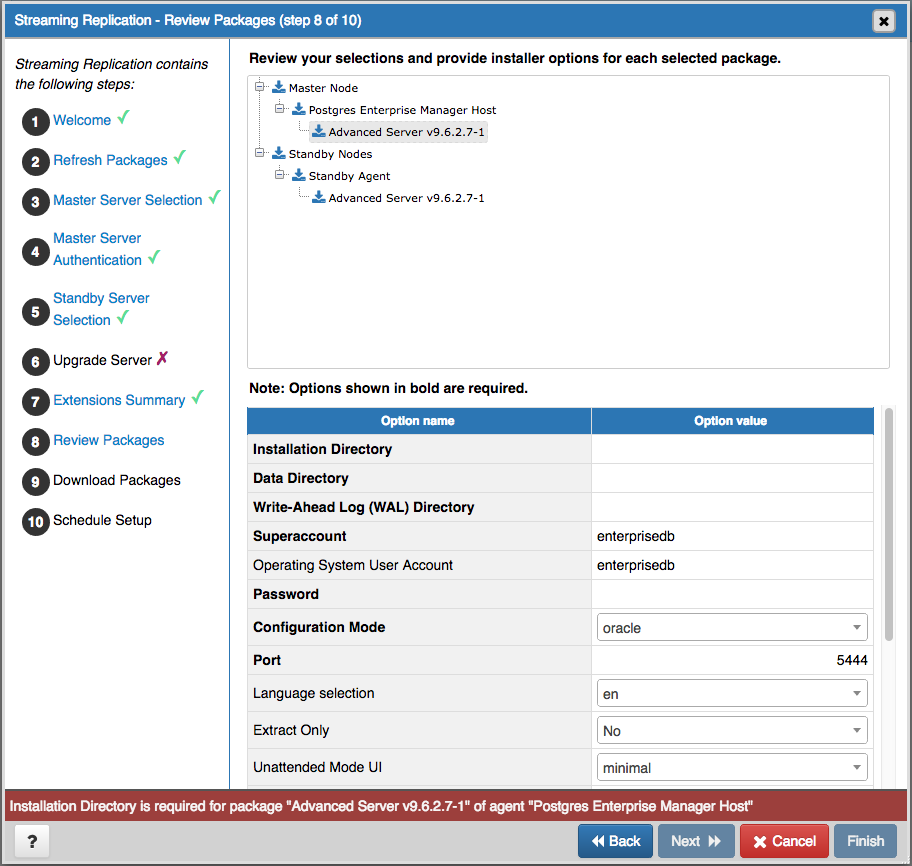
Task: Click the Password value field
Action: coord(732,594)
